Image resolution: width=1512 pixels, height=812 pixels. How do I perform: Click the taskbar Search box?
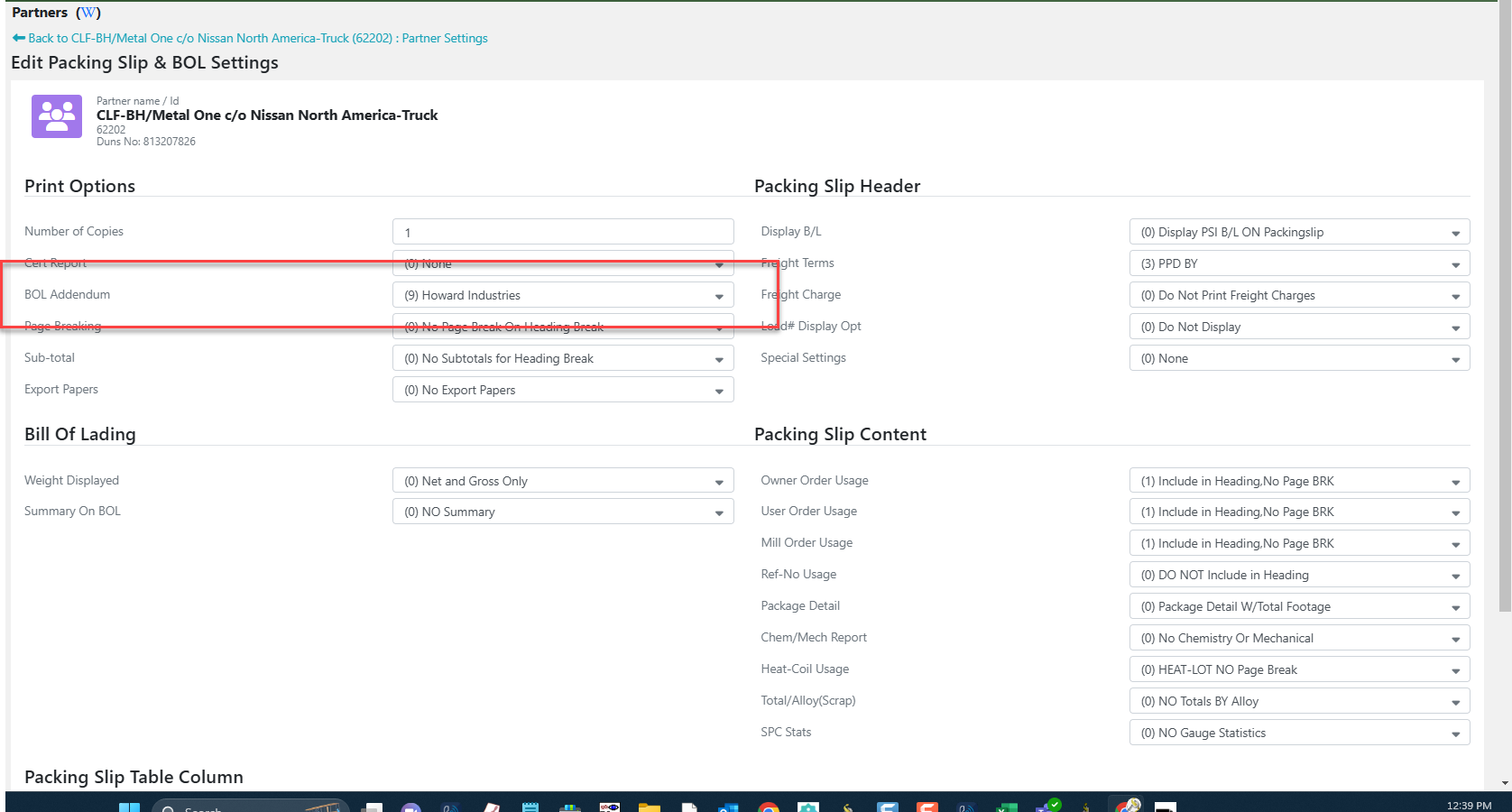coord(250,807)
